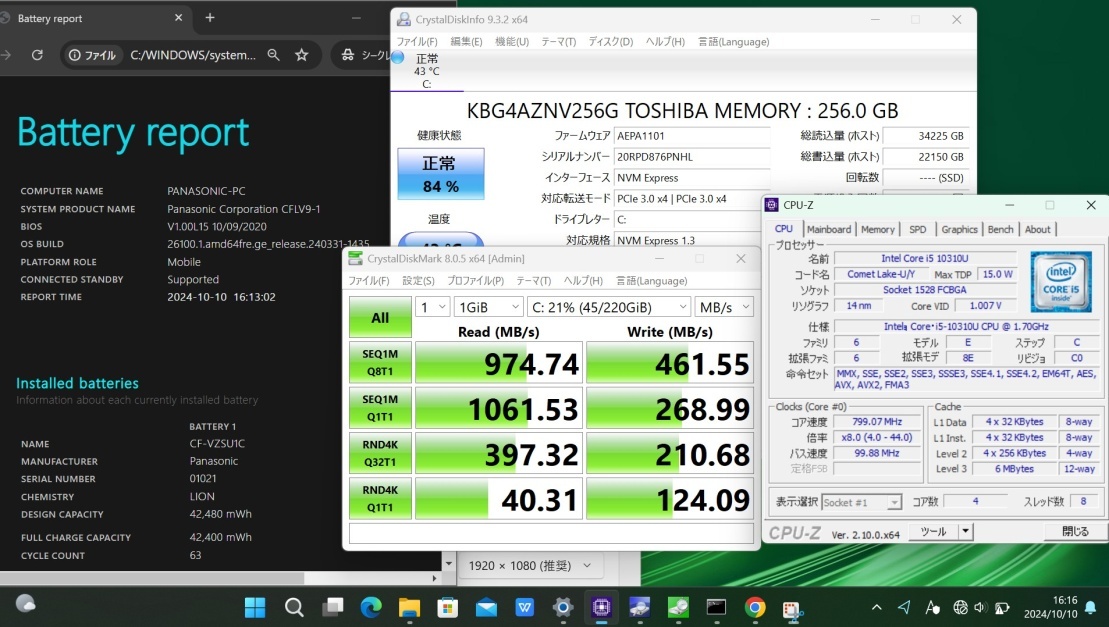1109x627 pixels.
Task: Open Graphics tab in CPU-Z
Action: (959, 229)
